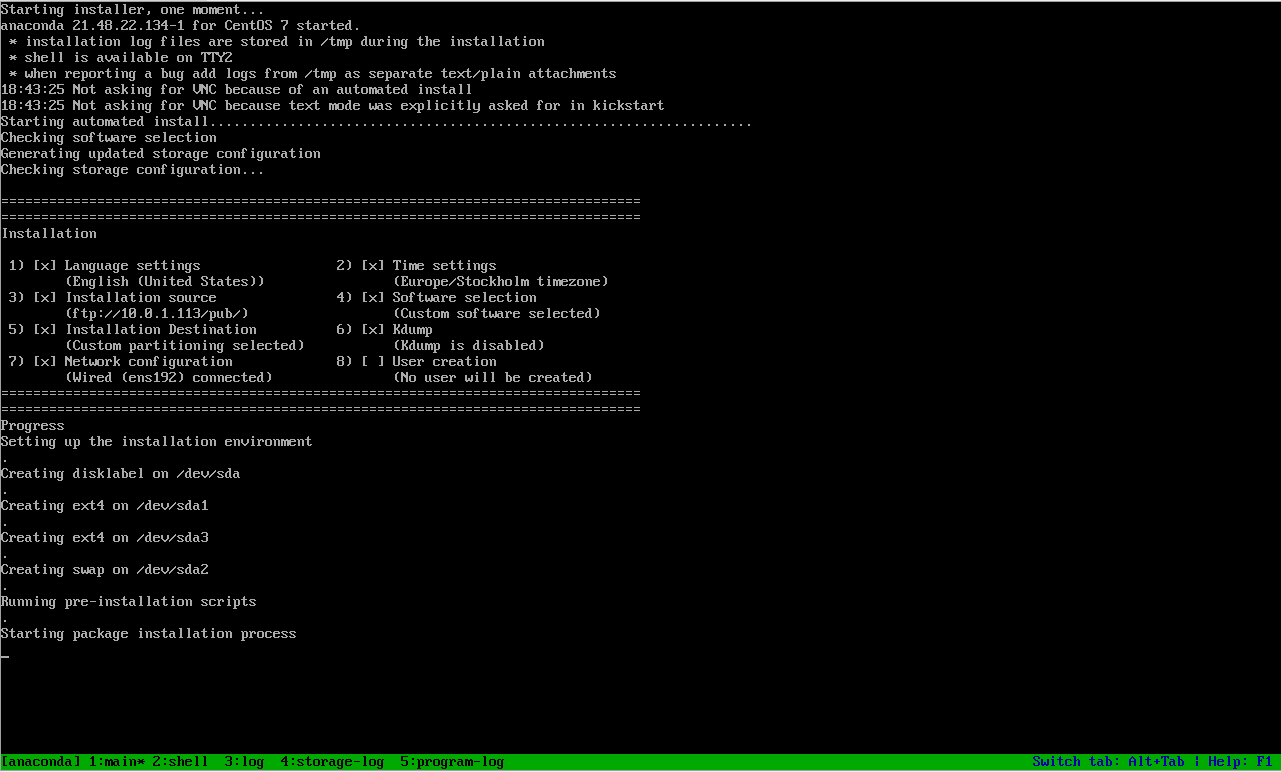Click 'Creating swap on /dev/sda2' line

(104, 570)
